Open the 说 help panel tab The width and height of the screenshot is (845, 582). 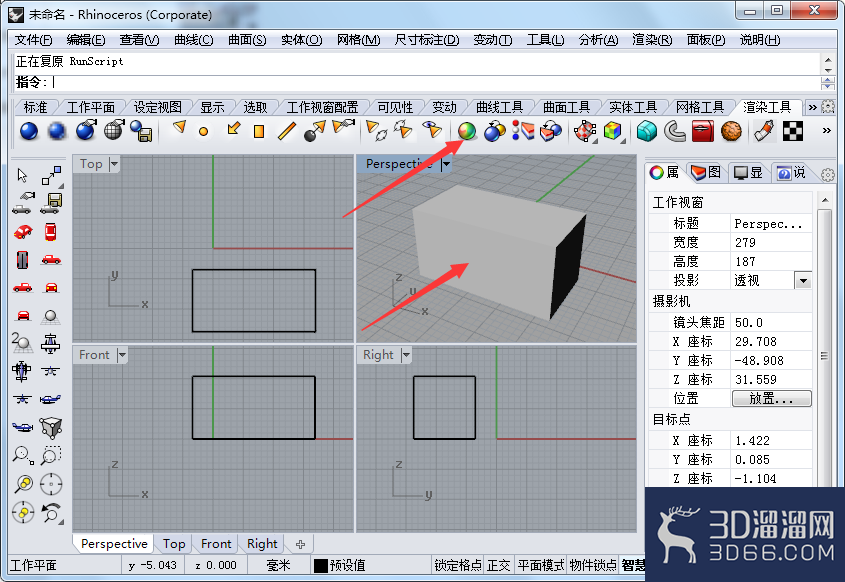792,172
